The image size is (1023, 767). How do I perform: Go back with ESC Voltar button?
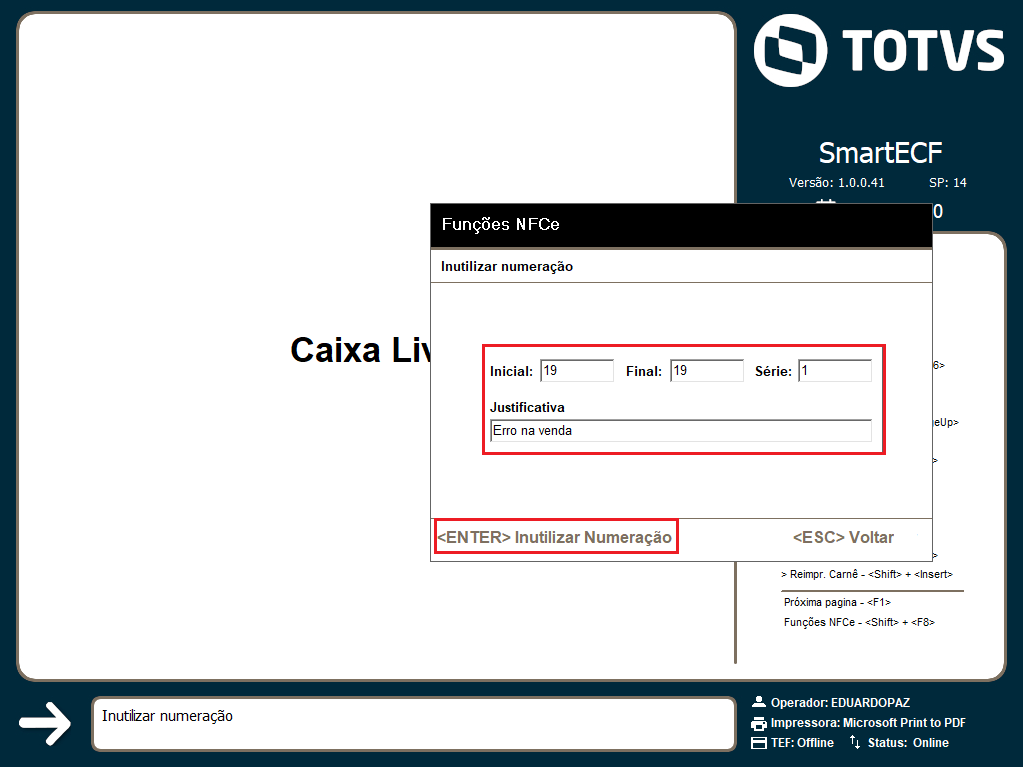click(843, 537)
